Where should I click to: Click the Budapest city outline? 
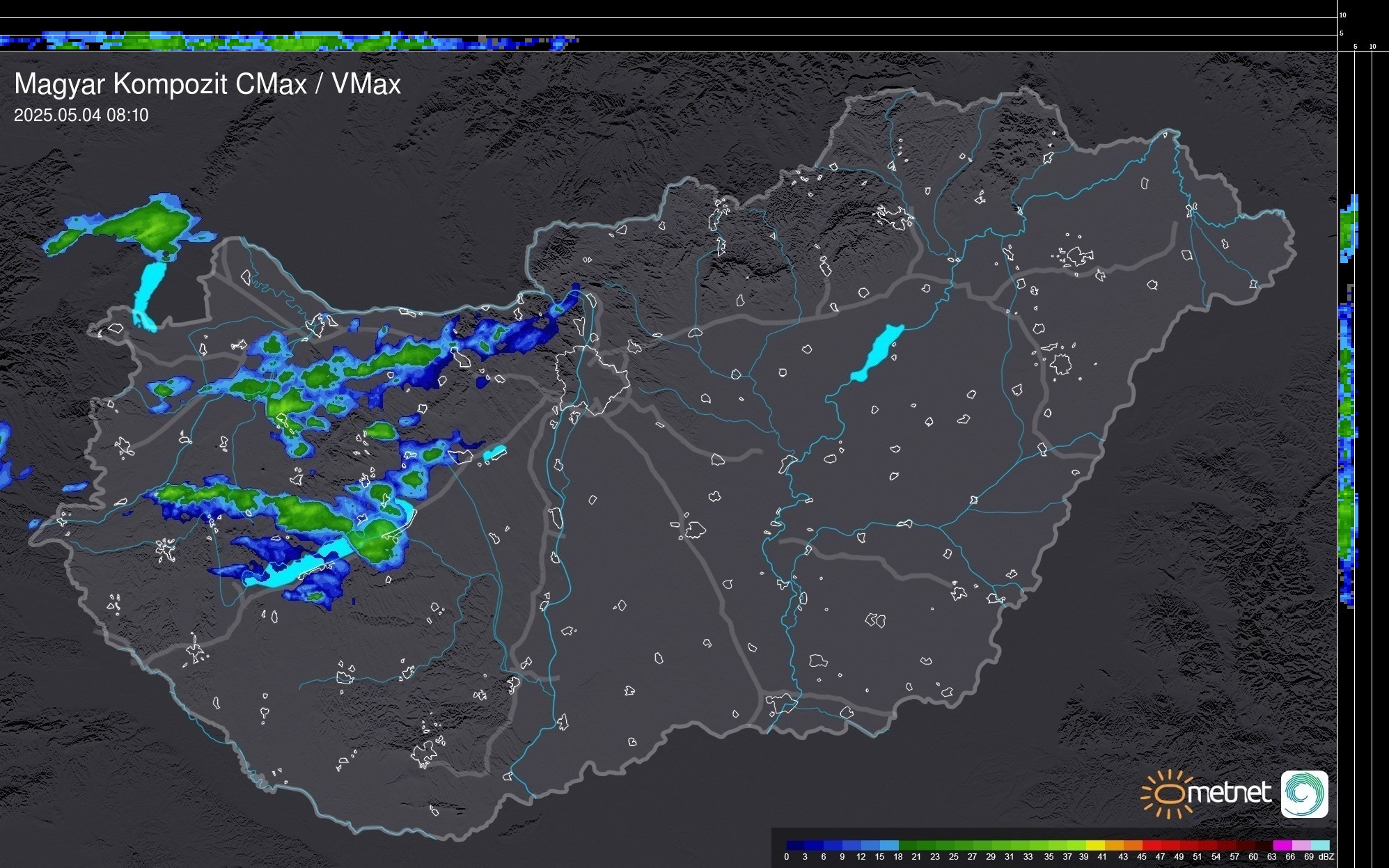pyautogui.click(x=592, y=379)
